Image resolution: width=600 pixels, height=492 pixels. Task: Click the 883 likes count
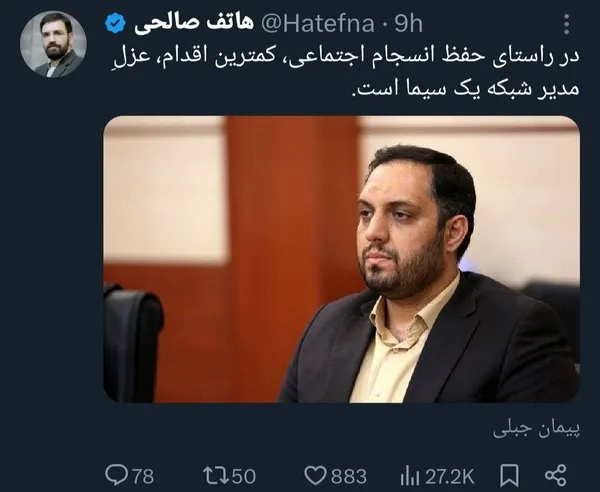(349, 477)
